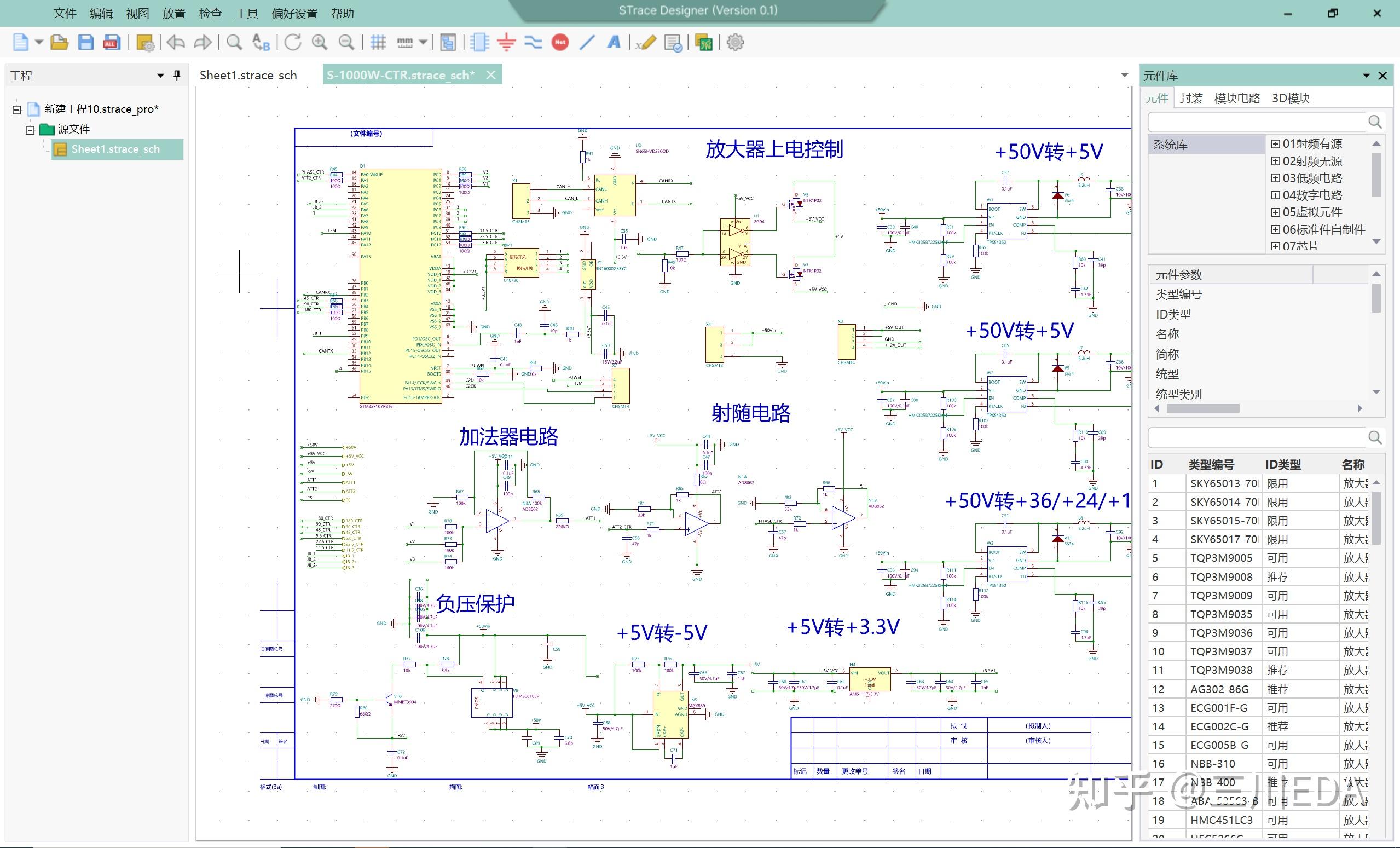Click the save all documents icon
Image resolution: width=1400 pixels, height=848 pixels.
point(112,43)
